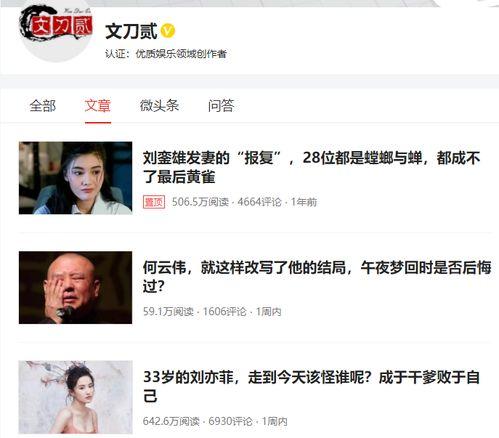Click the bald man wiping eye thumbnail
The image size is (499, 438).
coord(76,287)
